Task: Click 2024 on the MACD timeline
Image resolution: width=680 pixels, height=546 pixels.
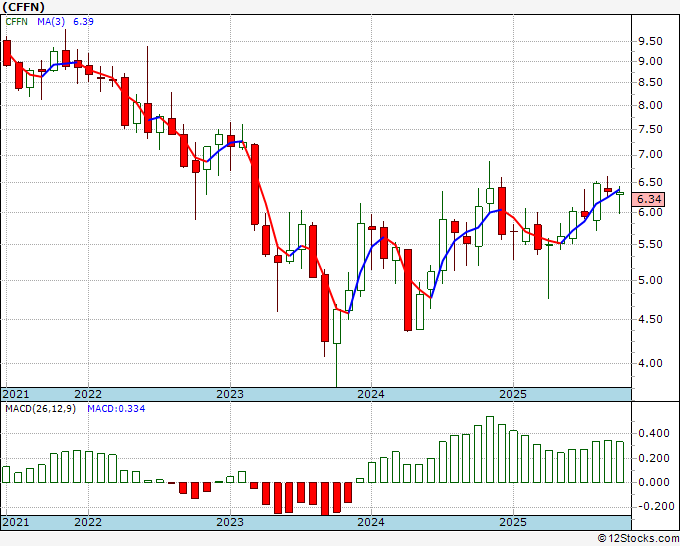Action: pyautogui.click(x=371, y=522)
